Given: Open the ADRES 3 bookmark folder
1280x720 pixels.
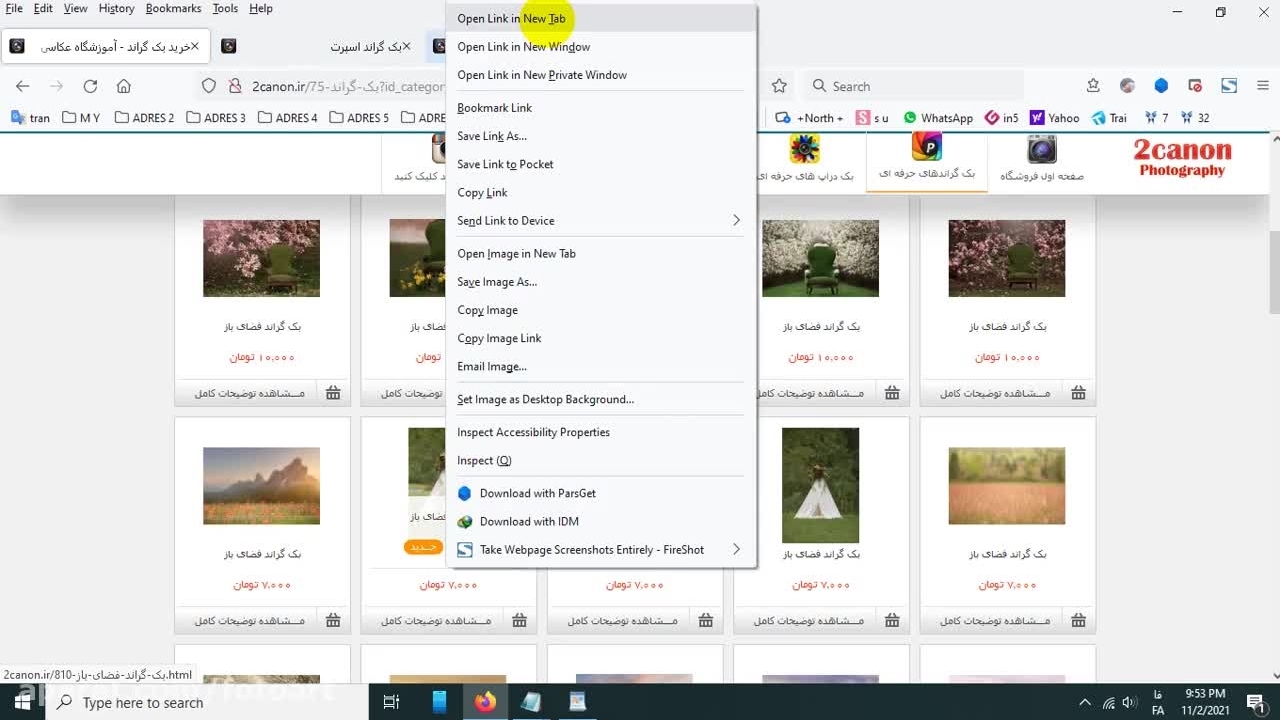Looking at the screenshot, I should point(216,118).
